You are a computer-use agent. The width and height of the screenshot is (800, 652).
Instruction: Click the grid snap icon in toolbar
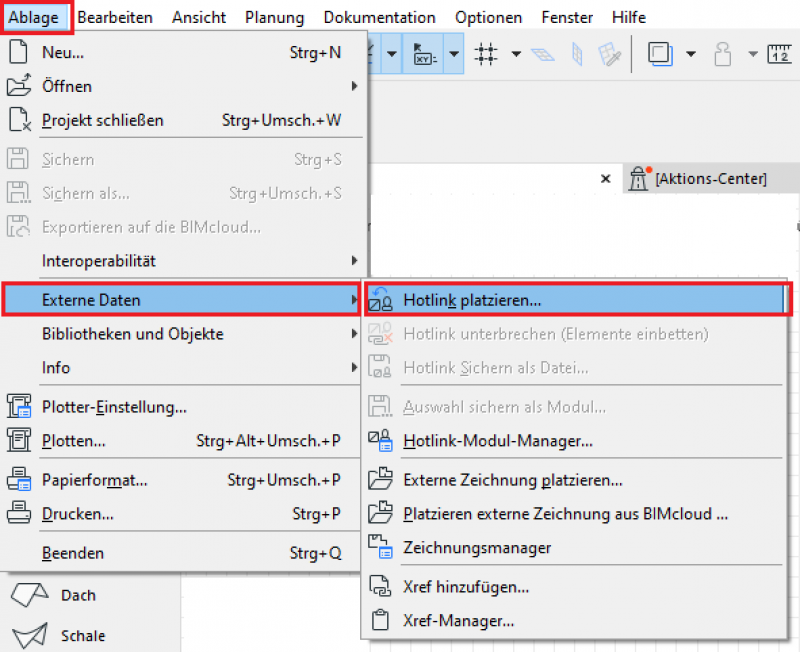[x=487, y=53]
